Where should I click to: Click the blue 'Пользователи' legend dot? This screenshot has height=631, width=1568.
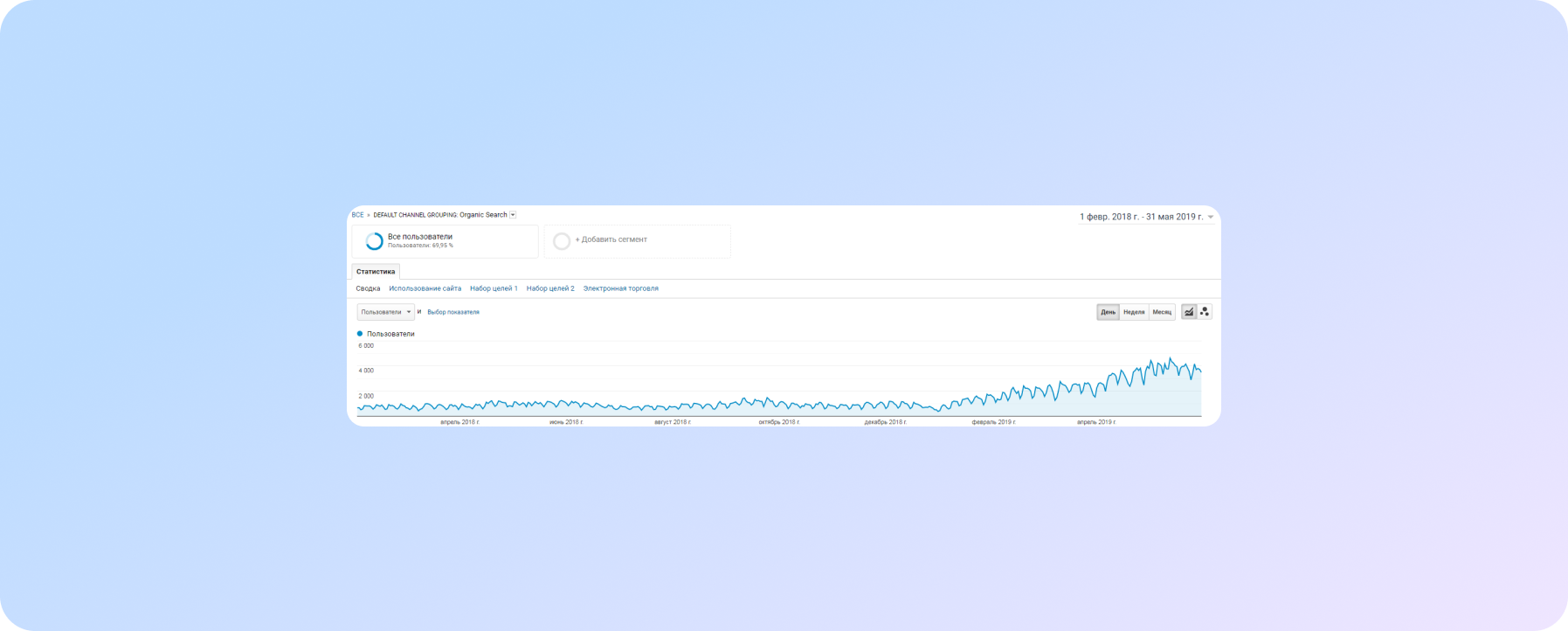(360, 334)
